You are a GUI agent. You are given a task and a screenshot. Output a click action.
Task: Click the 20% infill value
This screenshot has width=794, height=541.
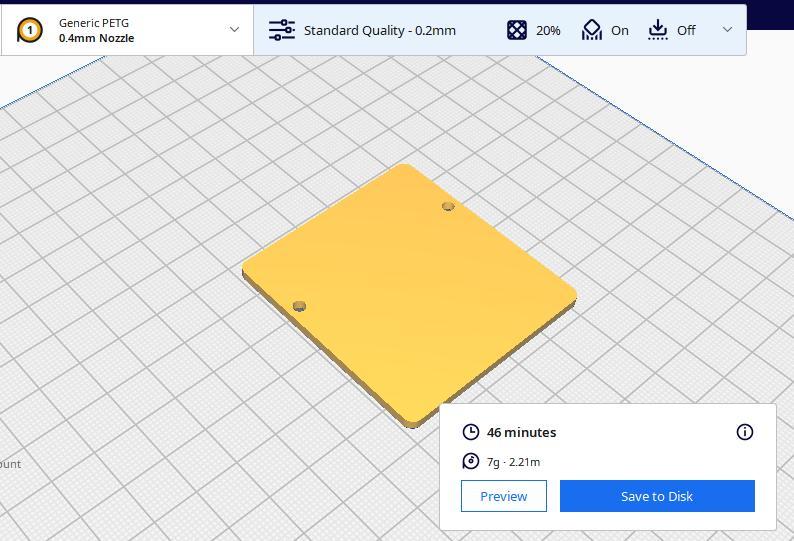coord(548,31)
